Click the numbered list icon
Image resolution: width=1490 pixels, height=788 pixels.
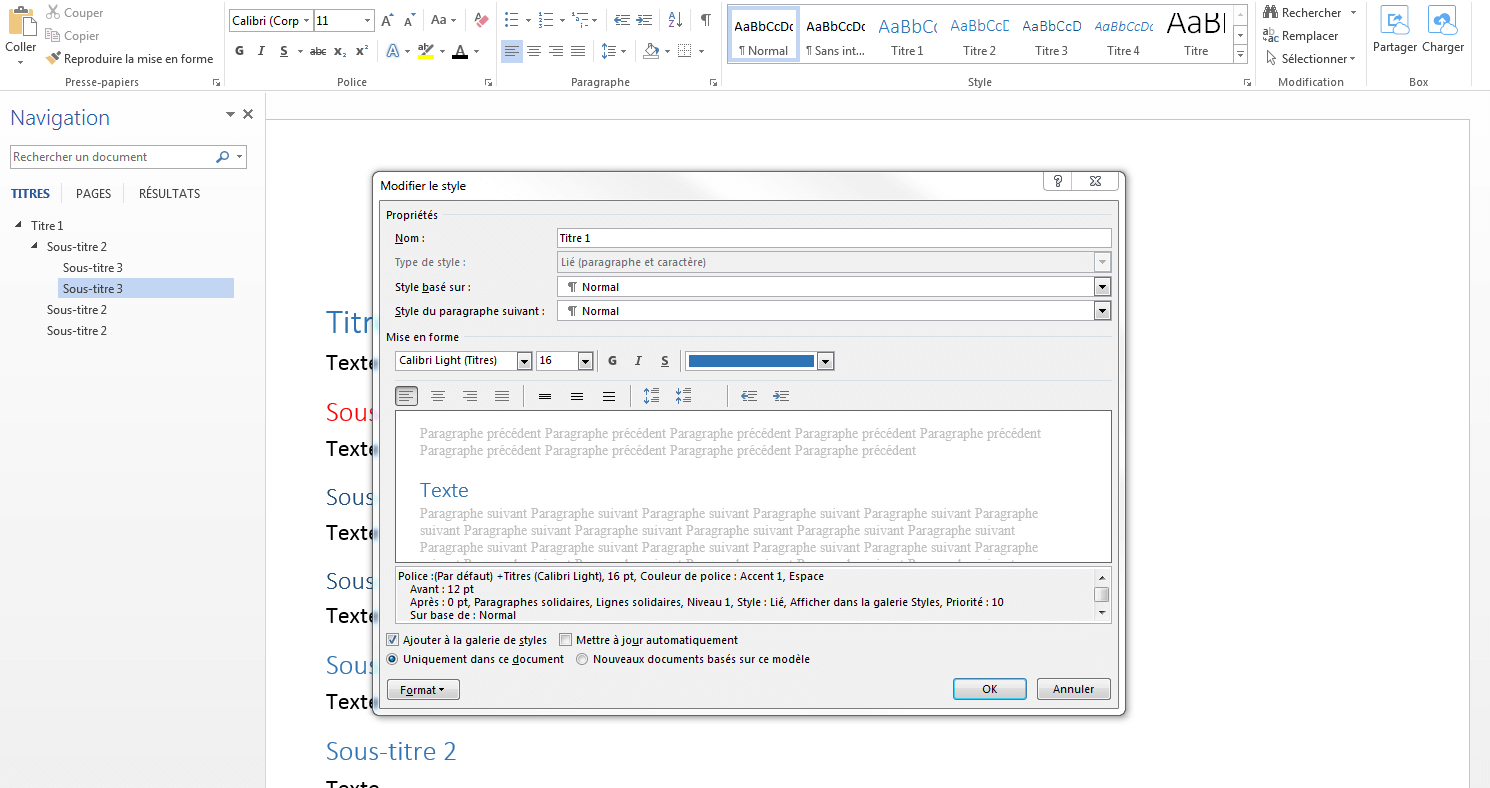point(545,20)
